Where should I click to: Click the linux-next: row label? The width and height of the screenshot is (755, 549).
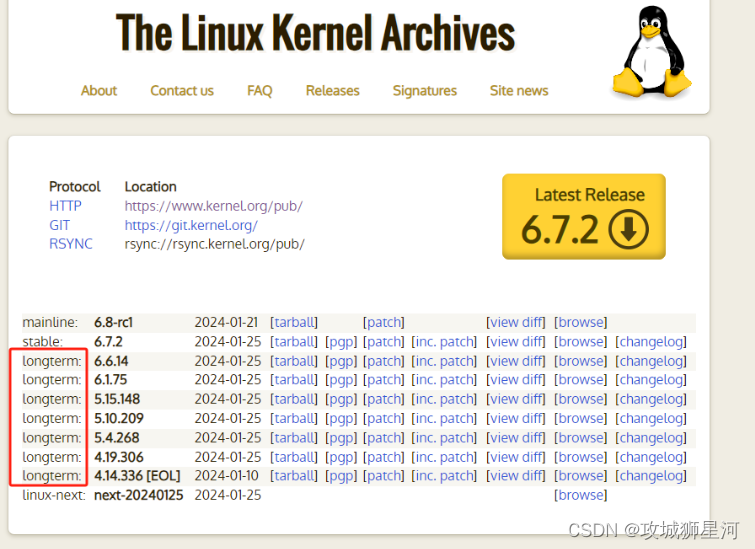54,495
